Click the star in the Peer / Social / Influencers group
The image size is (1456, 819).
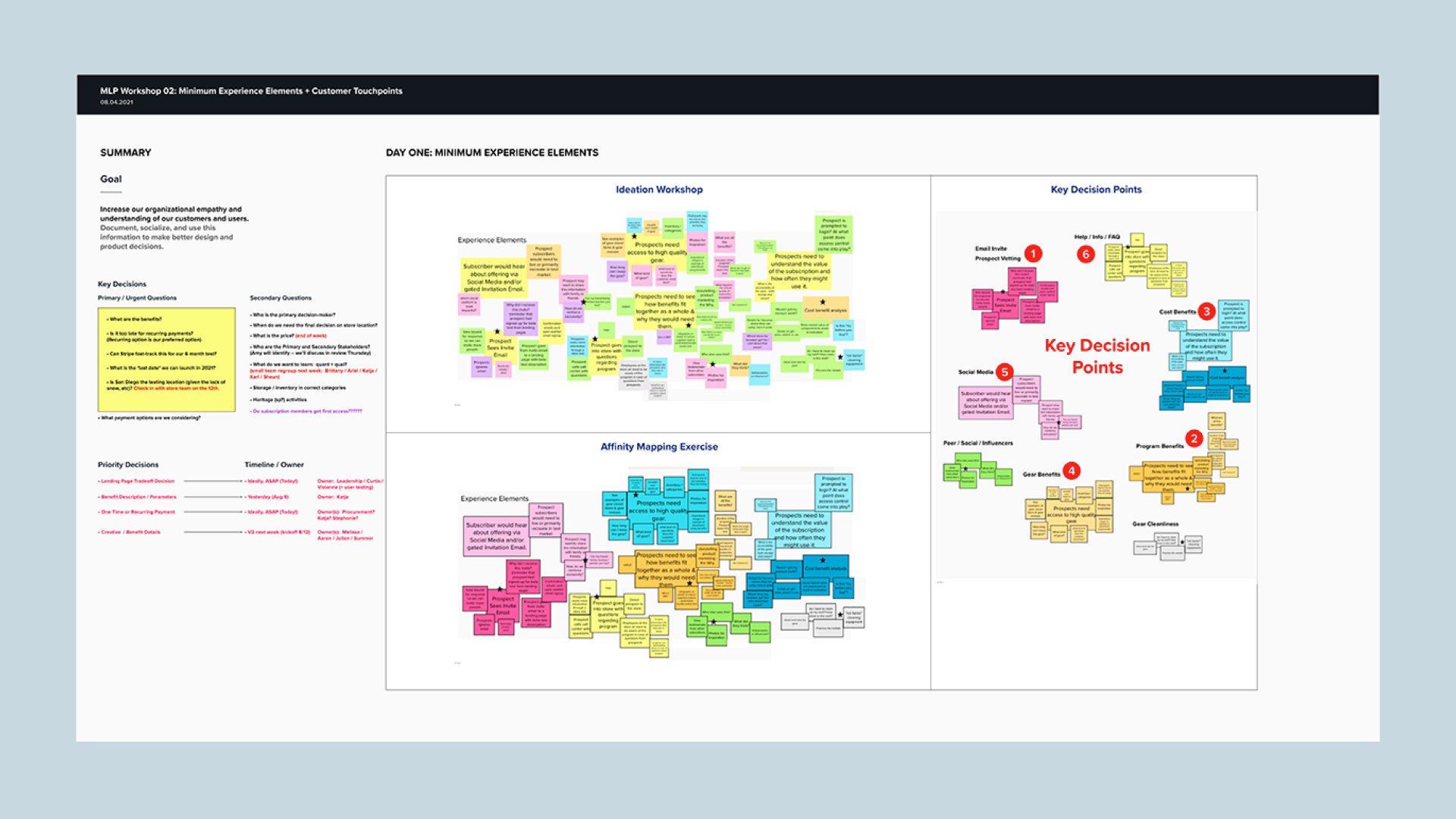965,469
